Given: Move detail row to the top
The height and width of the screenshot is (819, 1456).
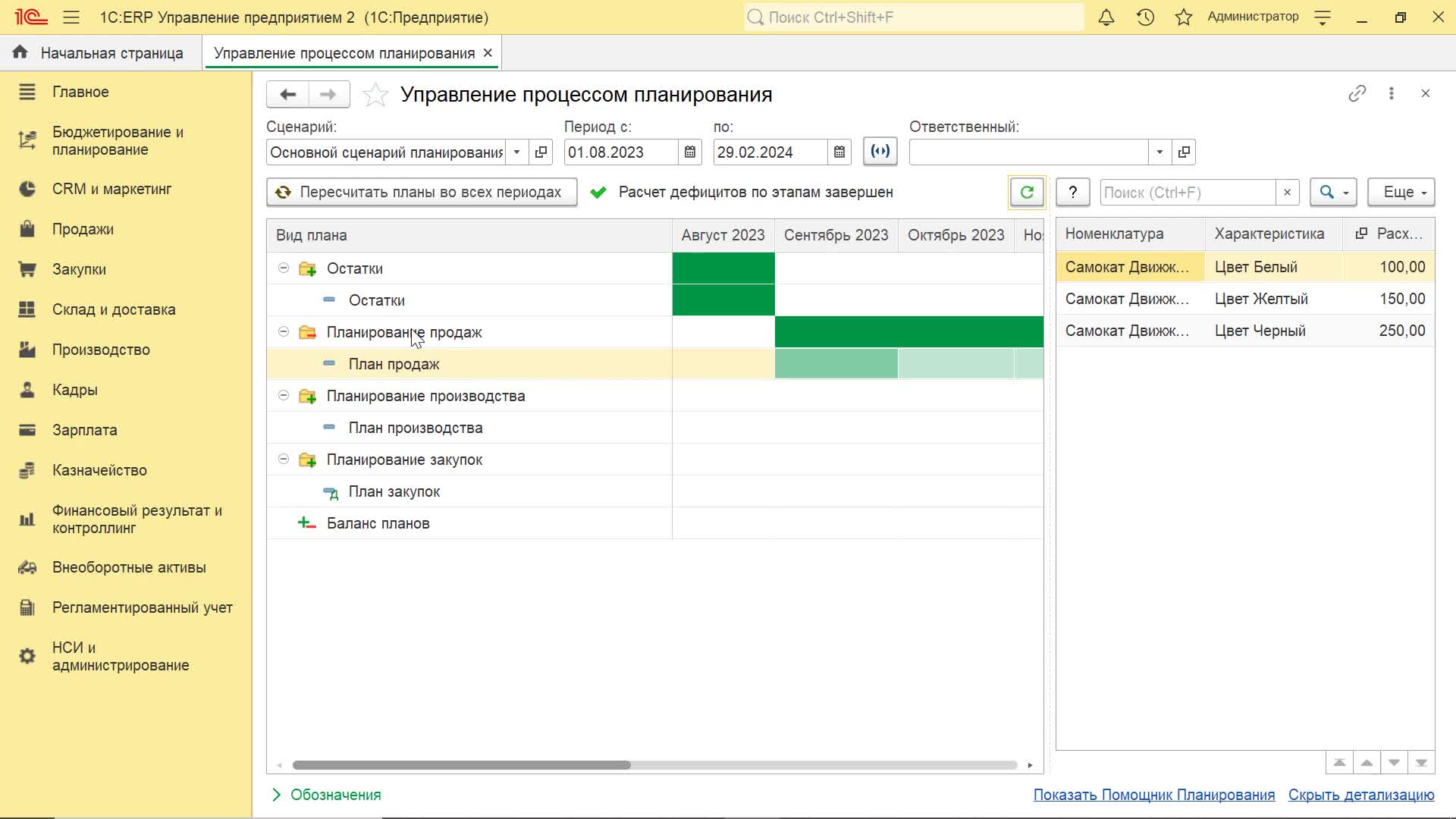Looking at the screenshot, I should 1339,763.
